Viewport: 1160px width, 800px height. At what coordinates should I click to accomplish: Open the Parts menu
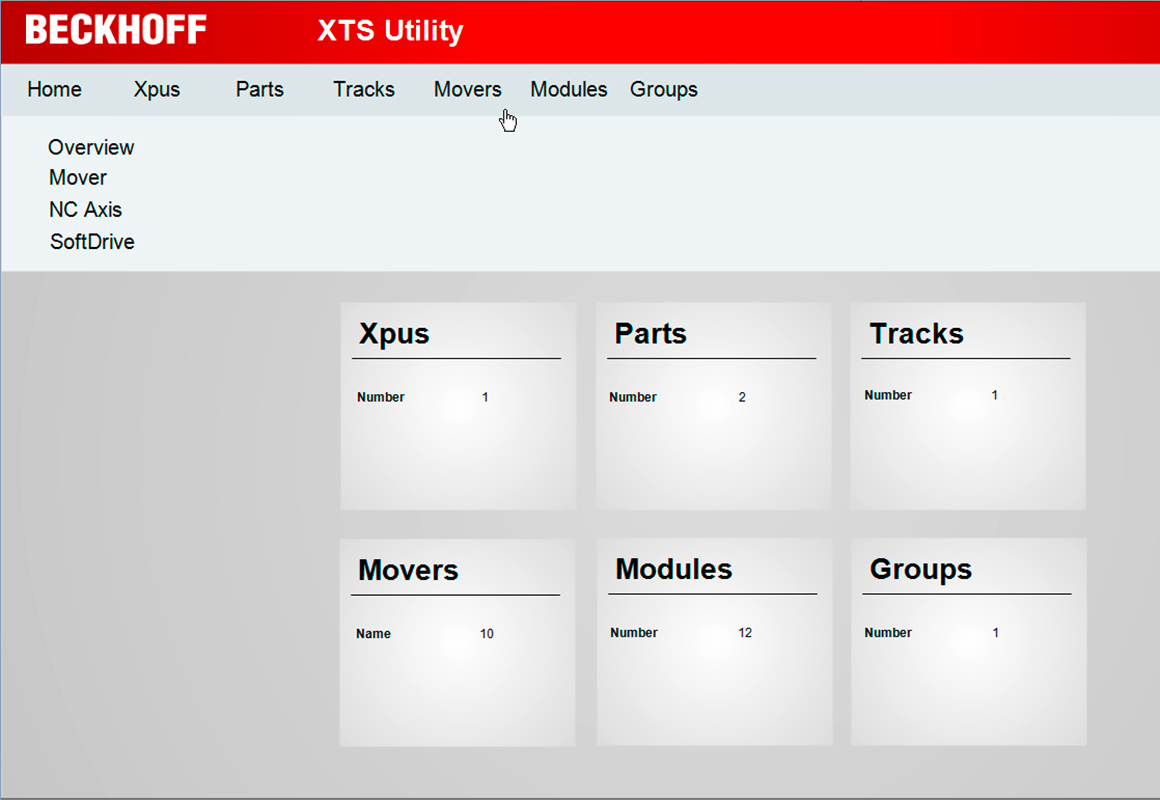click(x=259, y=89)
